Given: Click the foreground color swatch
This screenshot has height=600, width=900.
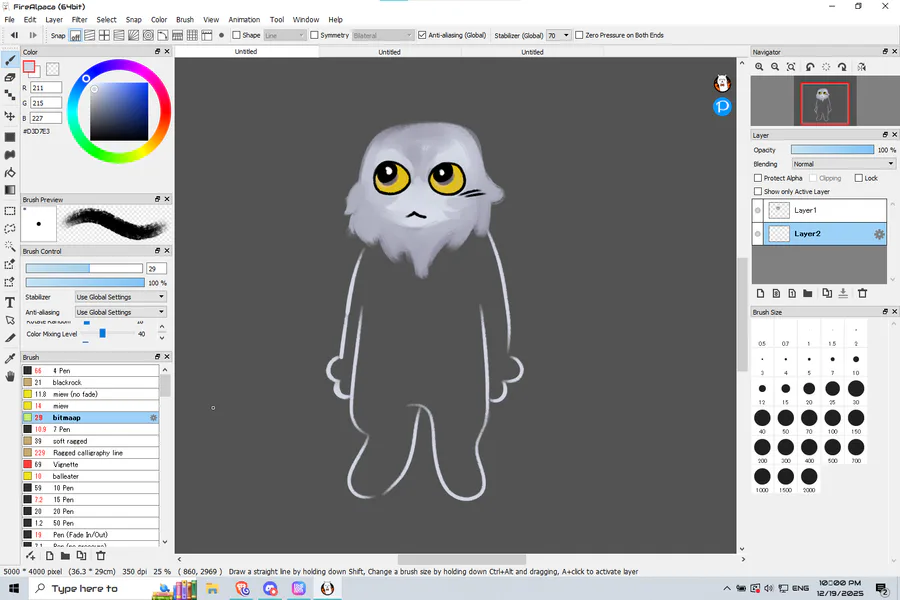Looking at the screenshot, I should click(x=29, y=67).
